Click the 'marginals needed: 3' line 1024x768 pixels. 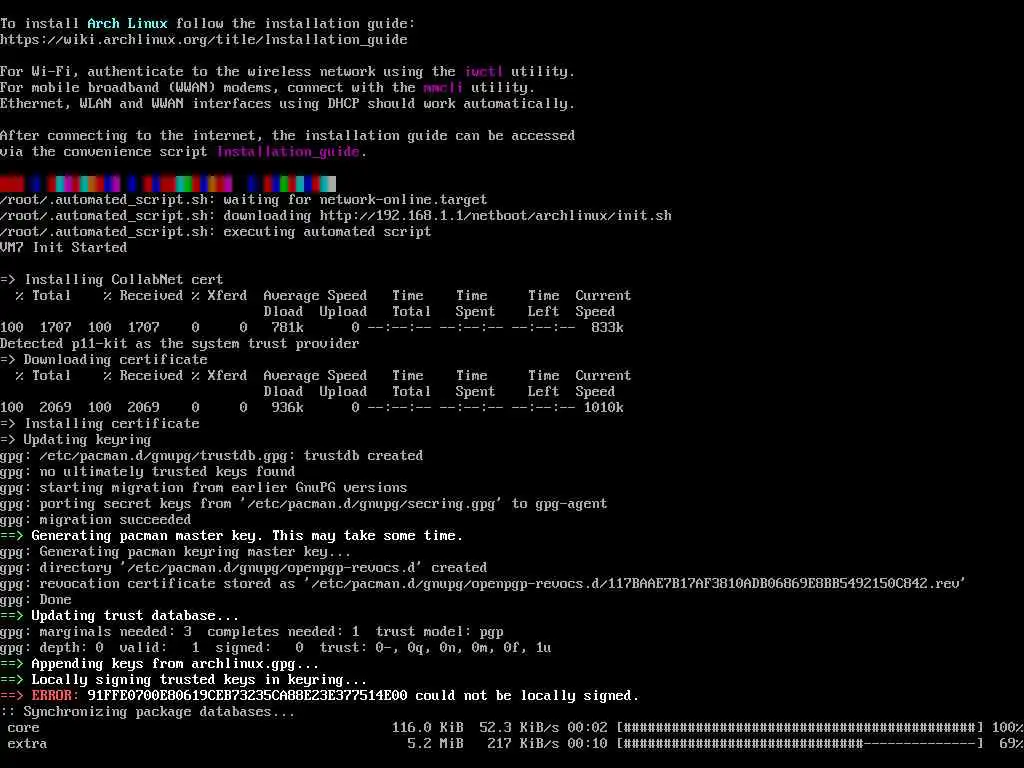[251, 632]
